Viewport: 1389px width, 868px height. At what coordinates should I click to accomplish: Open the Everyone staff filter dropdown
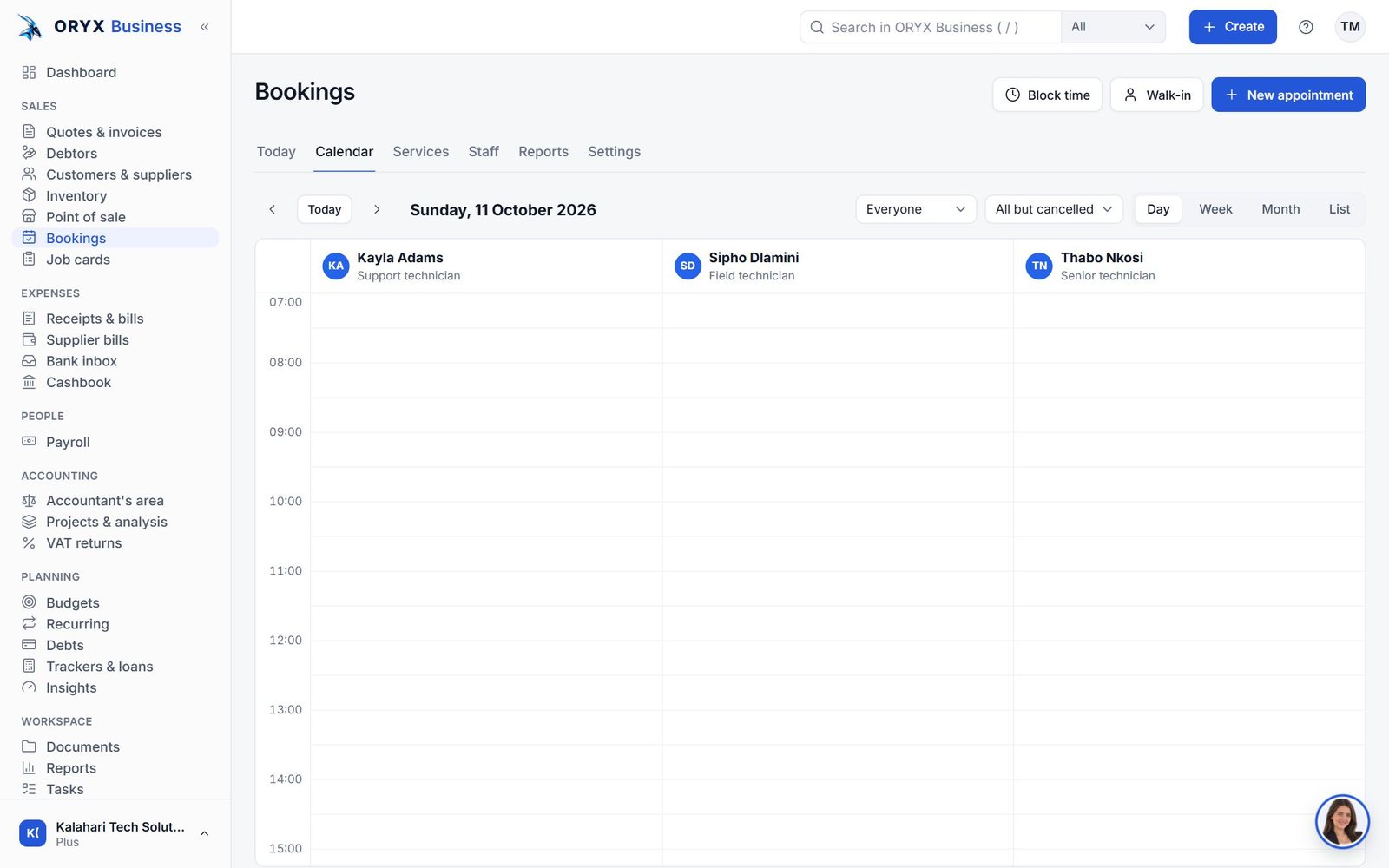916,209
